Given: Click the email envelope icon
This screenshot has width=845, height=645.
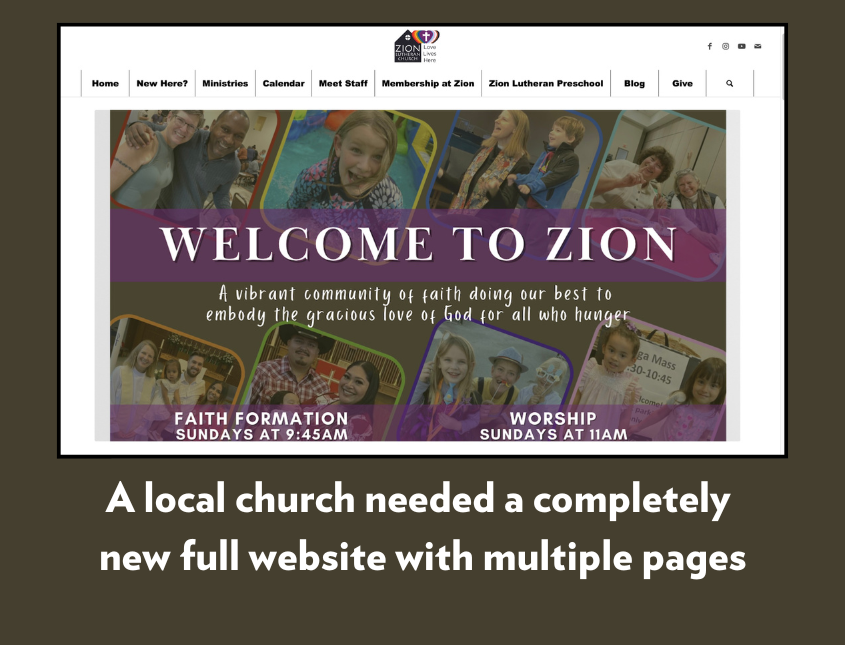Looking at the screenshot, I should [758, 46].
